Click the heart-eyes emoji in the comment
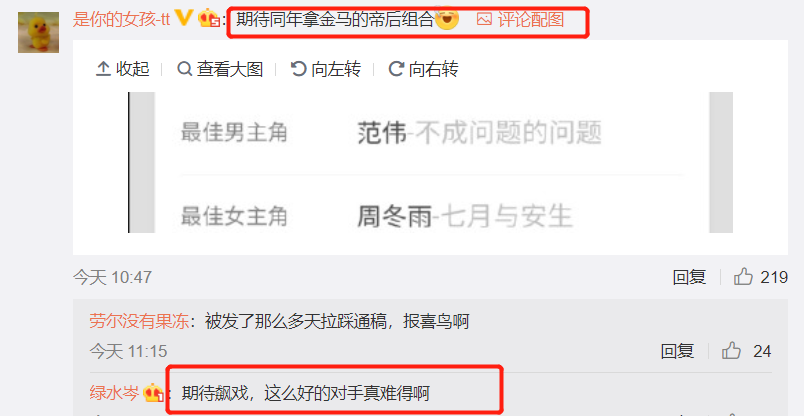Viewport: 804px width, 416px height. [x=447, y=19]
